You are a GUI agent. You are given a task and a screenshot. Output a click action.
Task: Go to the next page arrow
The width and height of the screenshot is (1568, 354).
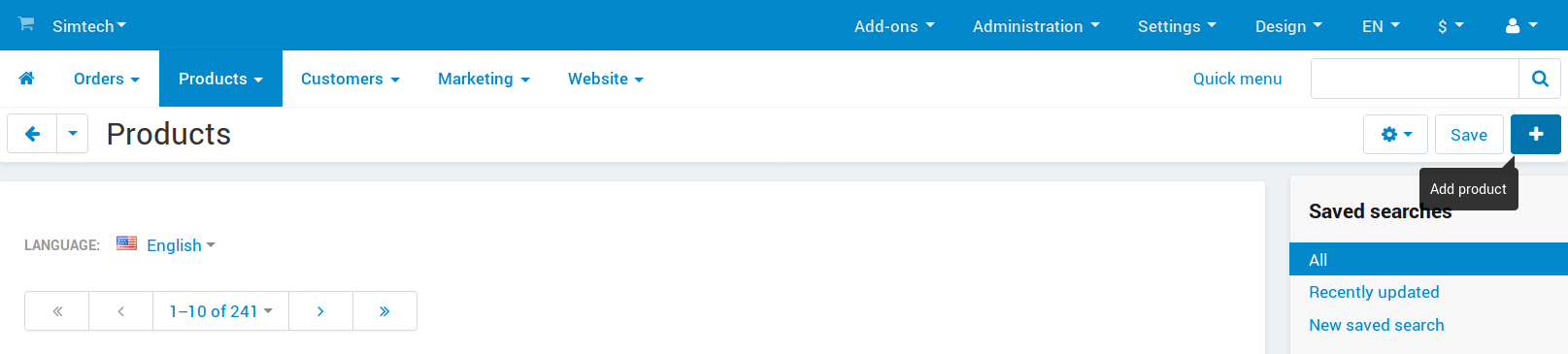pos(320,311)
